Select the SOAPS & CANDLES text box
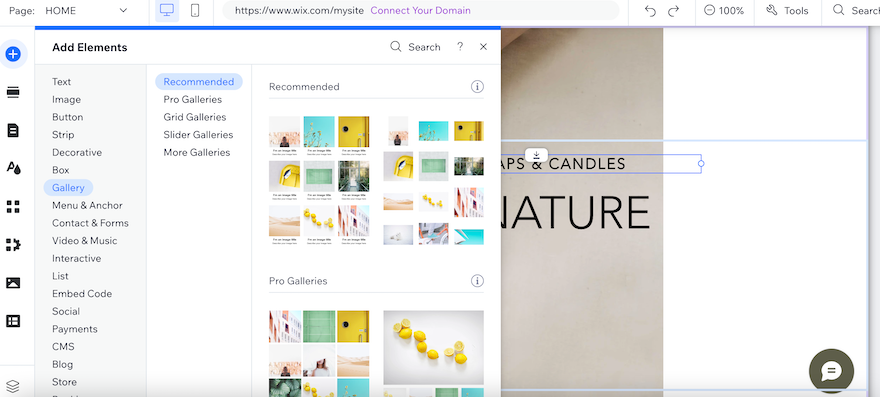 pos(601,164)
